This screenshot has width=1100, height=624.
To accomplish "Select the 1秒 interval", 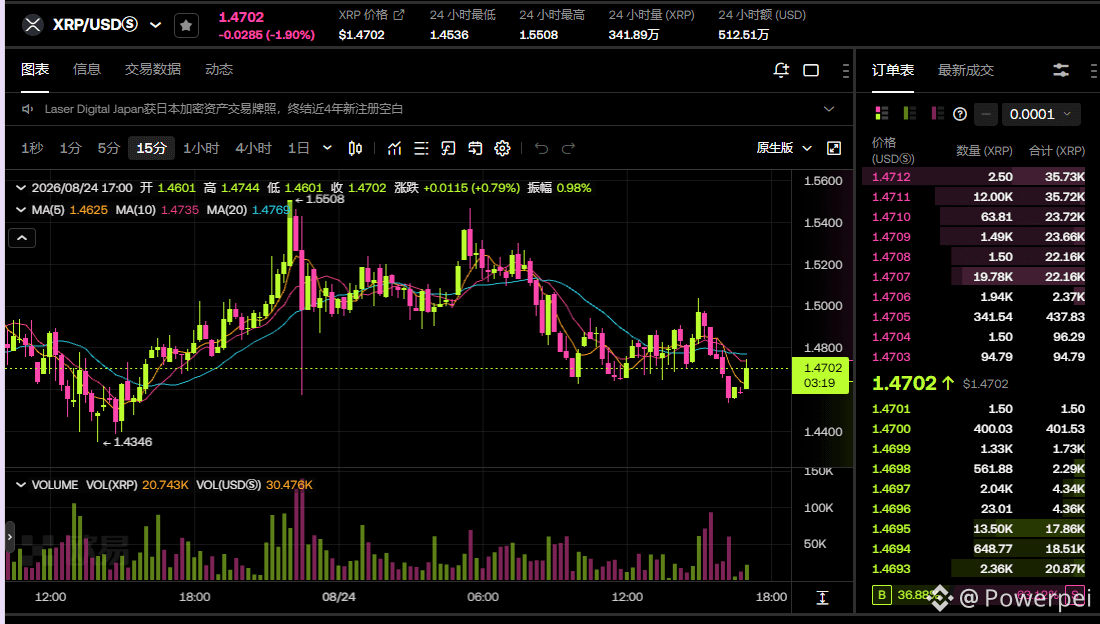I will tap(32, 148).
